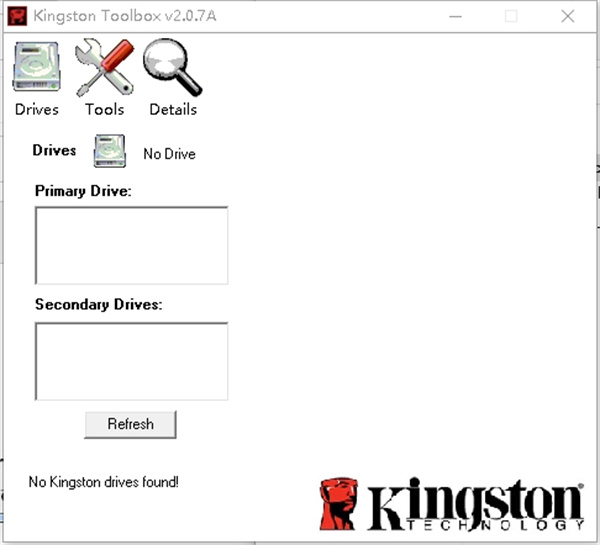The image size is (600, 545).
Task: Click the Kingston red head logo
Action: coord(338,503)
